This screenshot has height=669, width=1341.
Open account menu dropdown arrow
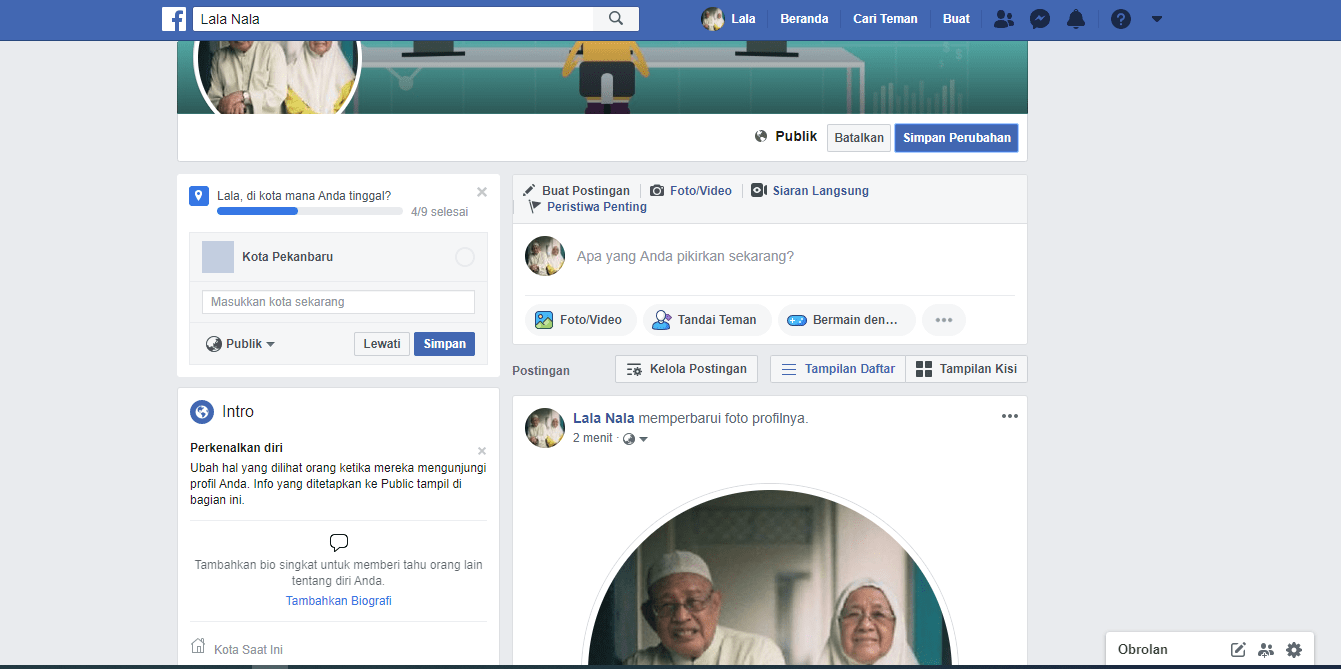tap(1157, 19)
